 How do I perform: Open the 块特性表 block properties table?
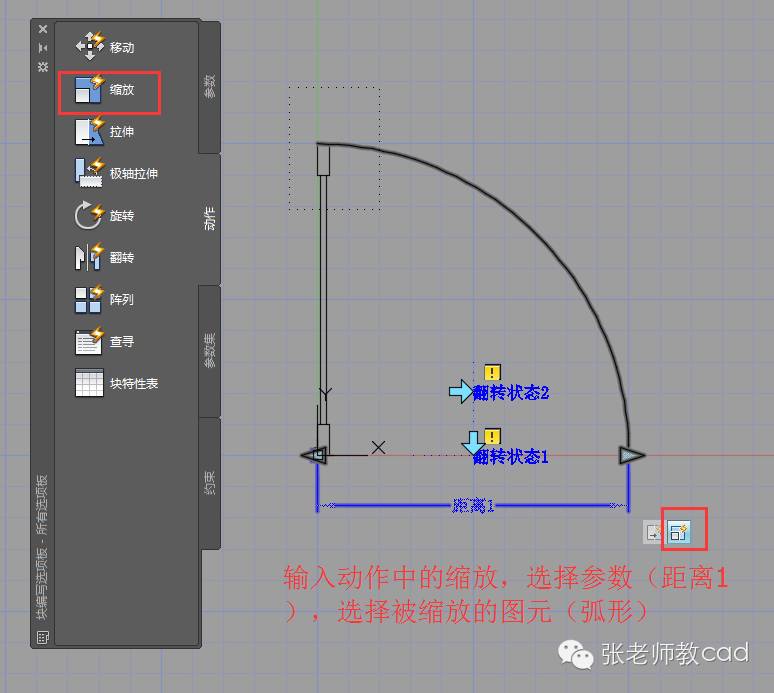pyautogui.click(x=116, y=384)
